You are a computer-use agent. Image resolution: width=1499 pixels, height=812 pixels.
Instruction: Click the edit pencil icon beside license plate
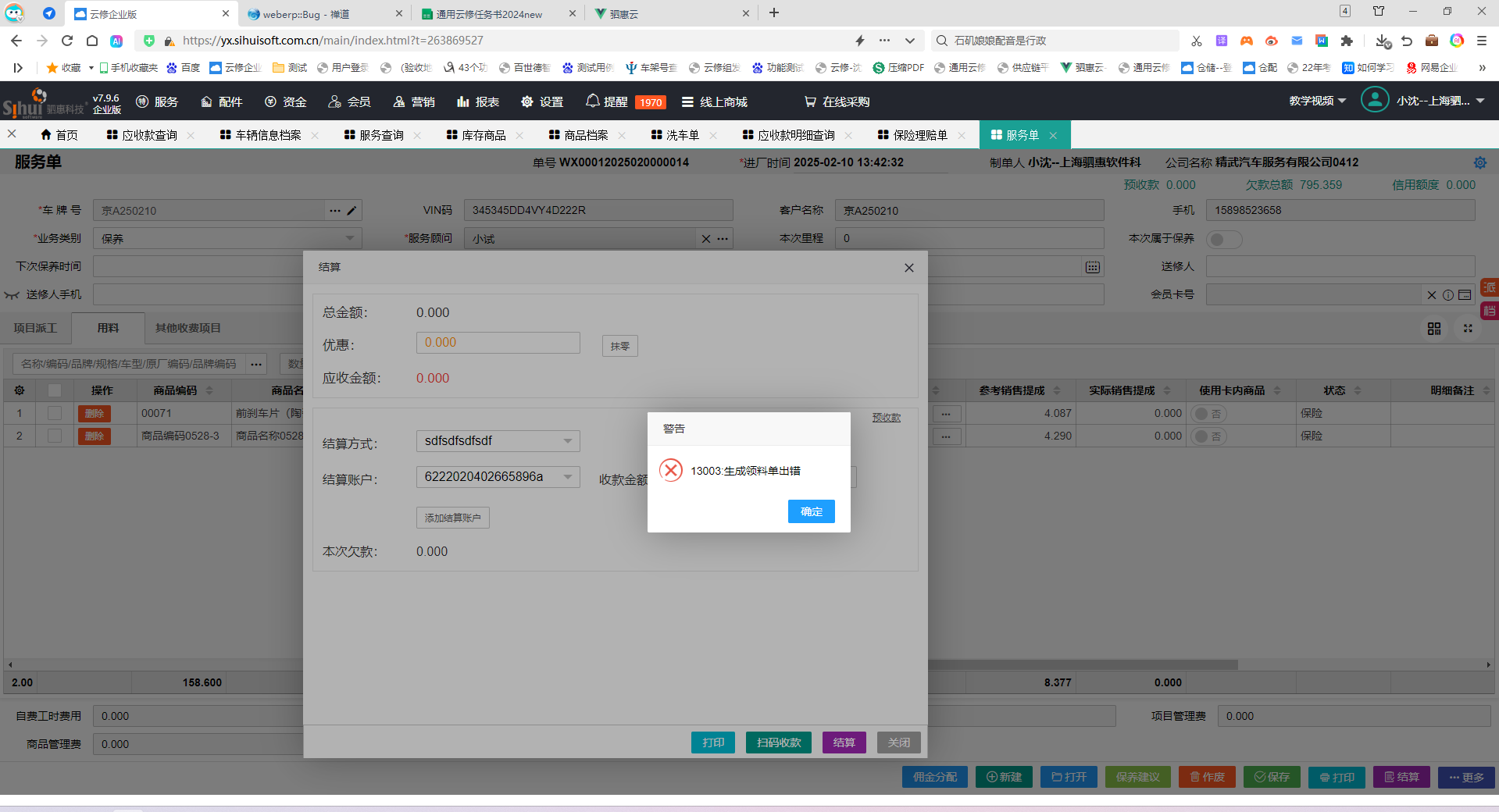352,211
